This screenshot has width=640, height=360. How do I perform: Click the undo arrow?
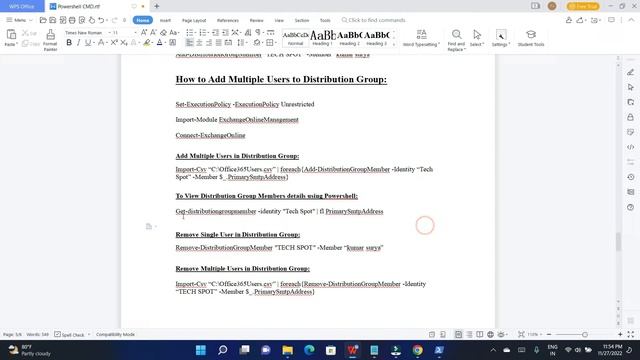click(x=101, y=20)
